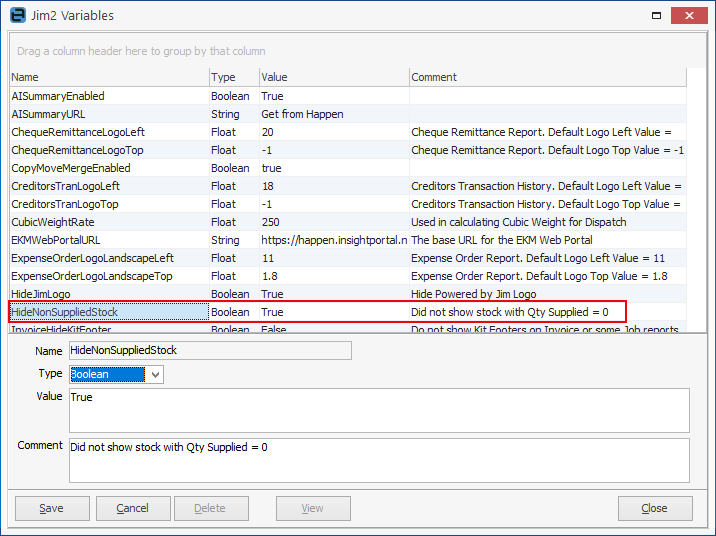This screenshot has width=716, height=536.
Task: Click the value 250 for CubicWeightRate
Action: (334, 222)
